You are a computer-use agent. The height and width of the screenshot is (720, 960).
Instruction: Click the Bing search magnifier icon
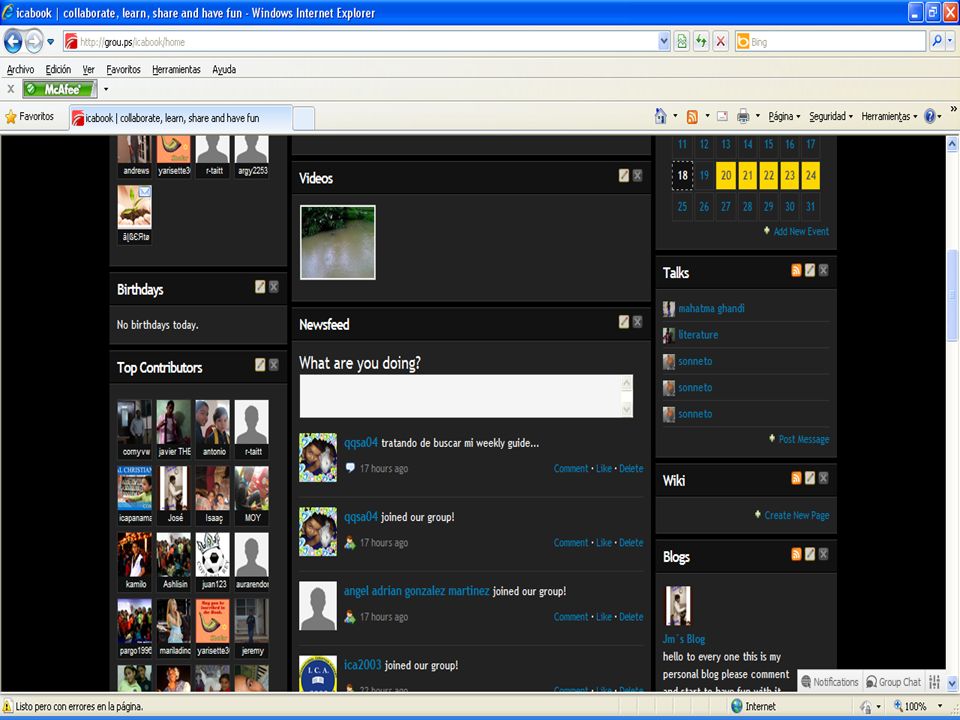(x=937, y=42)
